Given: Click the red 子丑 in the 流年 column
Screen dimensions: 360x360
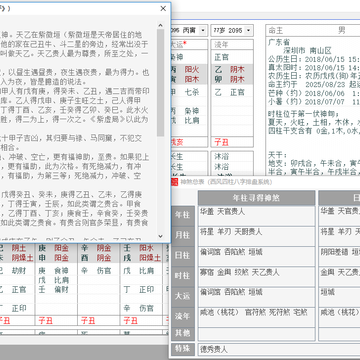Looking at the screenshot, I should [x=221, y=143].
